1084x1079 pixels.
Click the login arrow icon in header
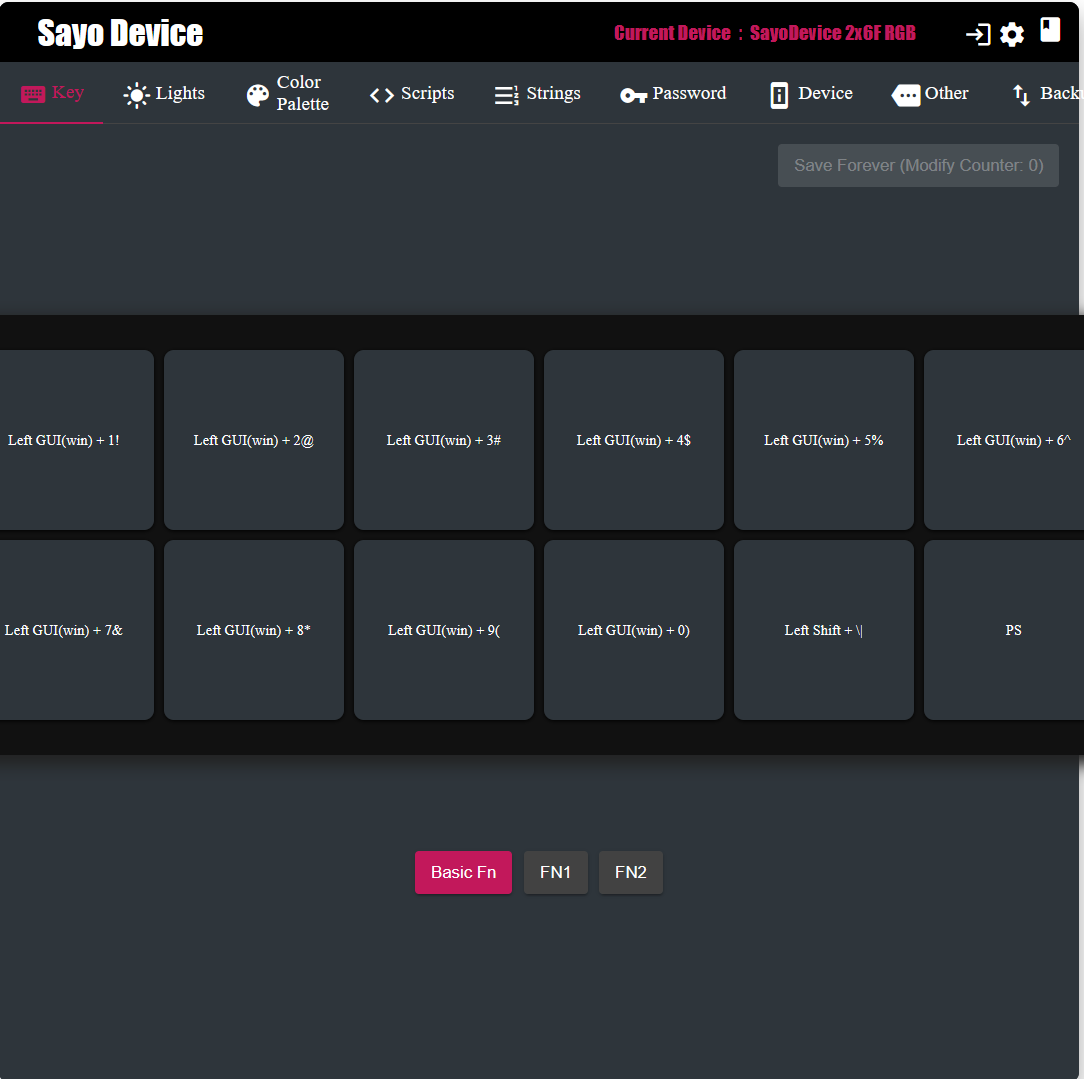(x=978, y=34)
